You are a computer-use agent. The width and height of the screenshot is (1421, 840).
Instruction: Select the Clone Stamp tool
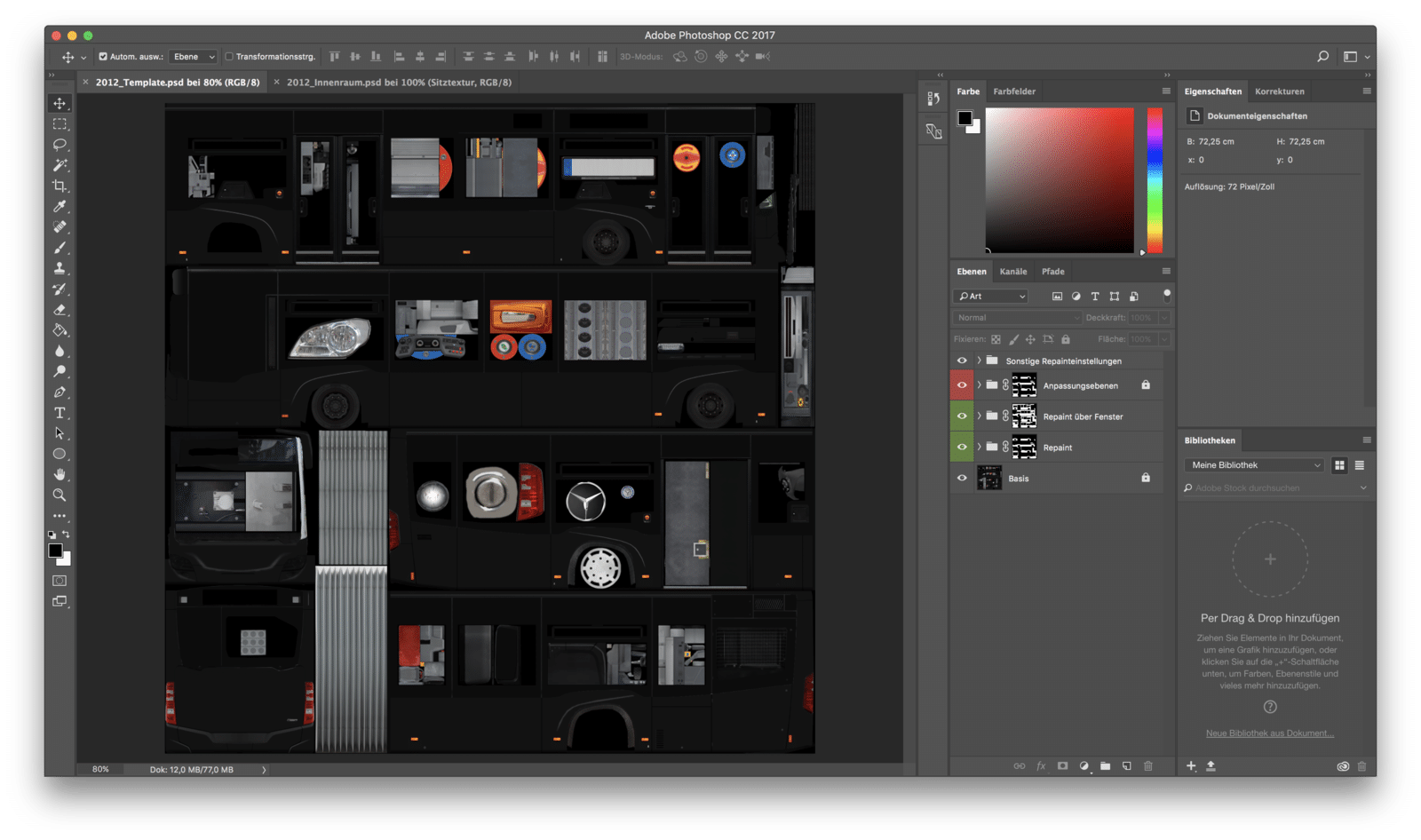click(60, 268)
